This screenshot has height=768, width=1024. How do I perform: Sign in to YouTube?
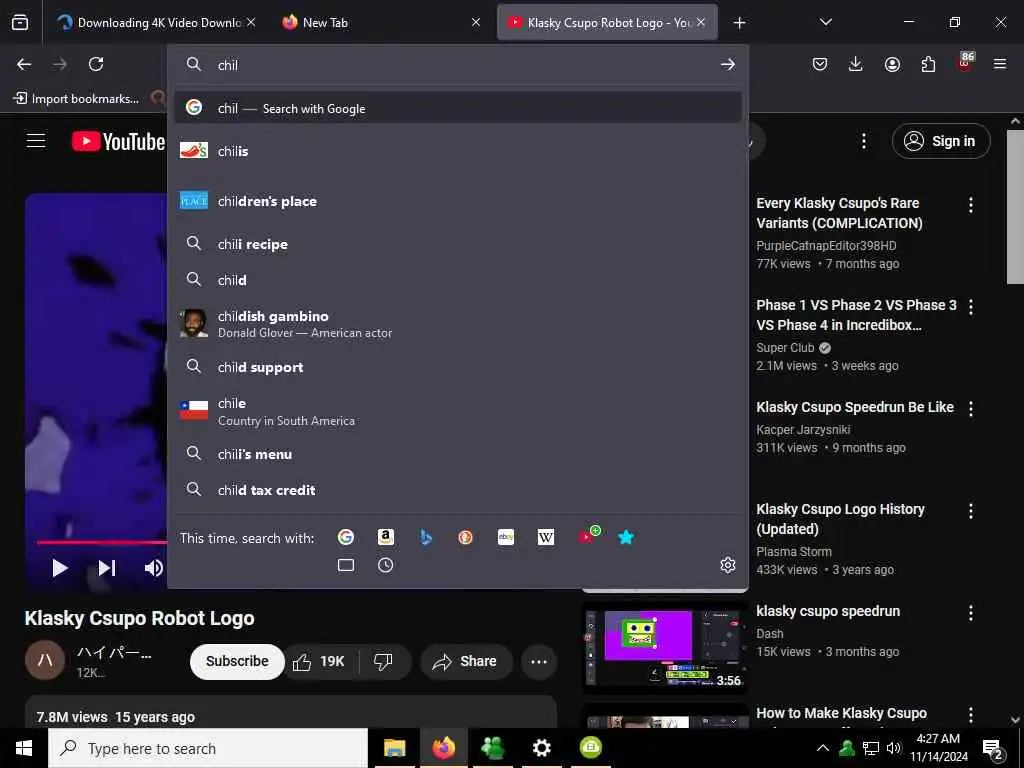pyautogui.click(x=941, y=141)
